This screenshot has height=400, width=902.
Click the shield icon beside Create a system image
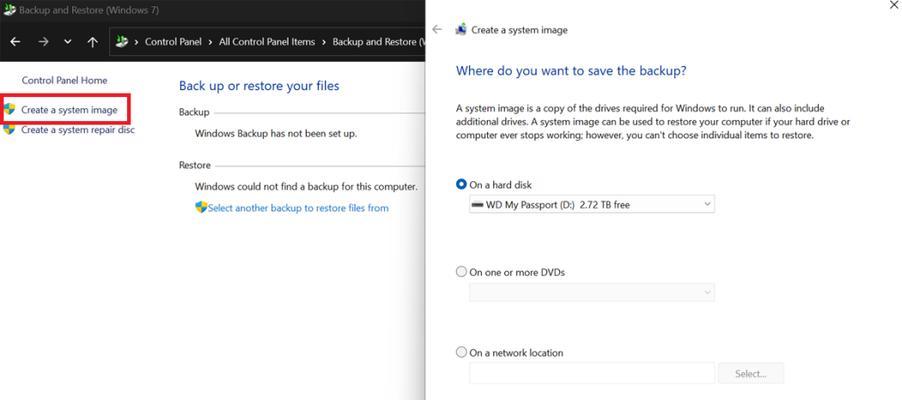point(9,109)
